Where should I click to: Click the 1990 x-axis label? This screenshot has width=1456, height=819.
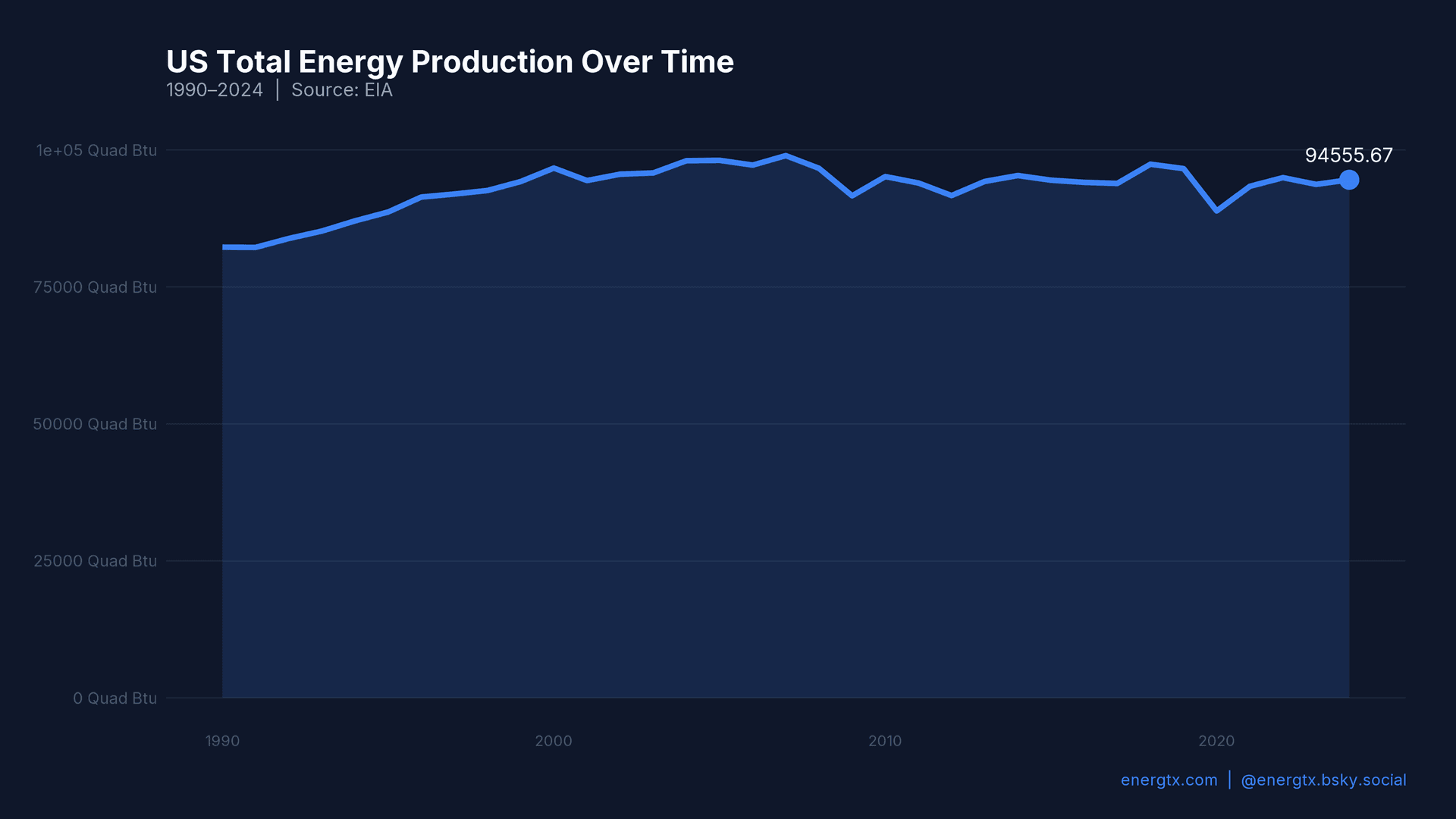tap(222, 741)
